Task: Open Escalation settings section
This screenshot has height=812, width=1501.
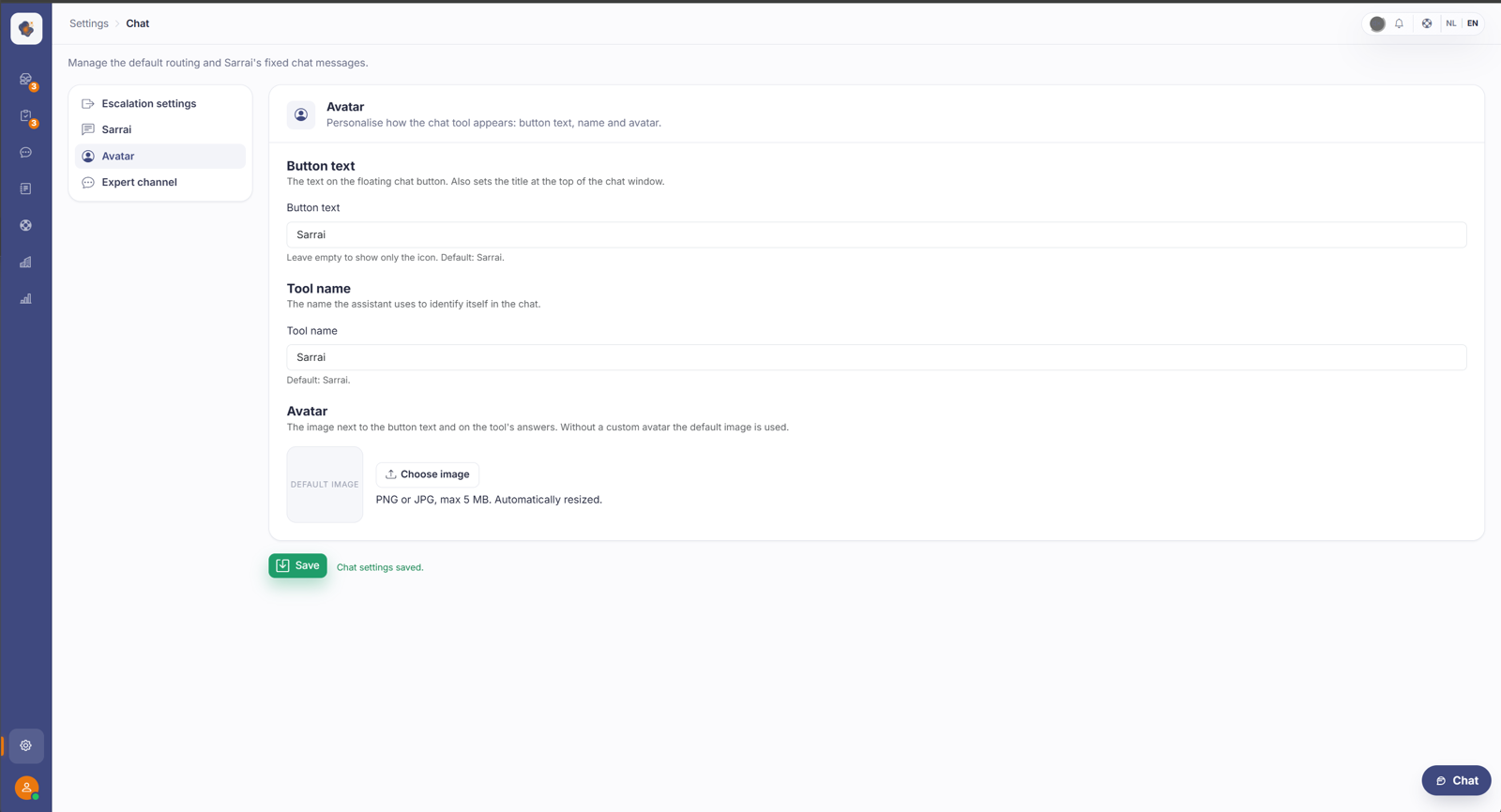Action: point(160,103)
